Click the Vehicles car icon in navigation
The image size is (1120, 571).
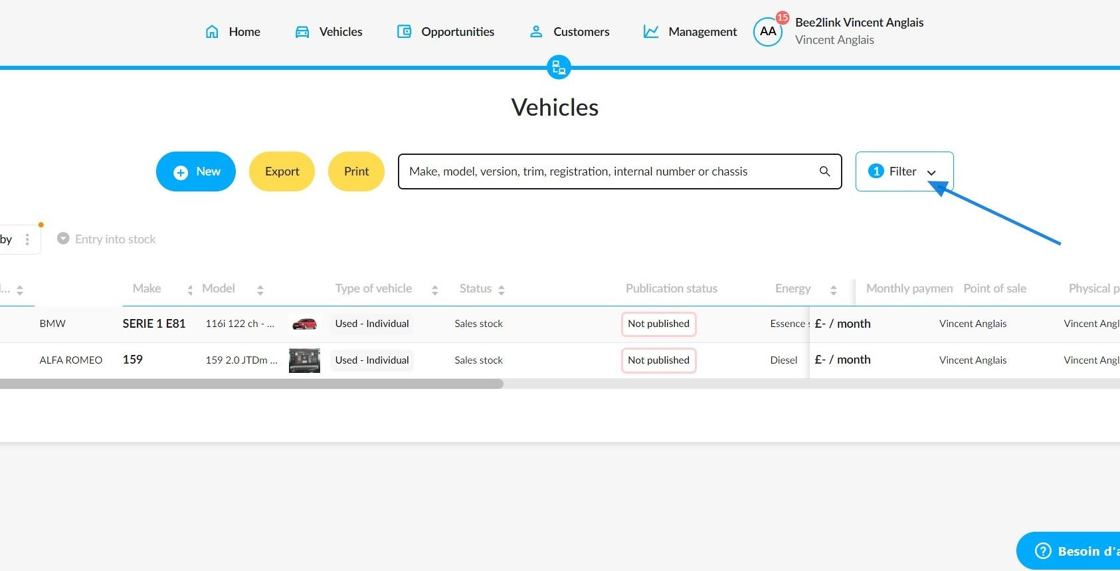[302, 31]
